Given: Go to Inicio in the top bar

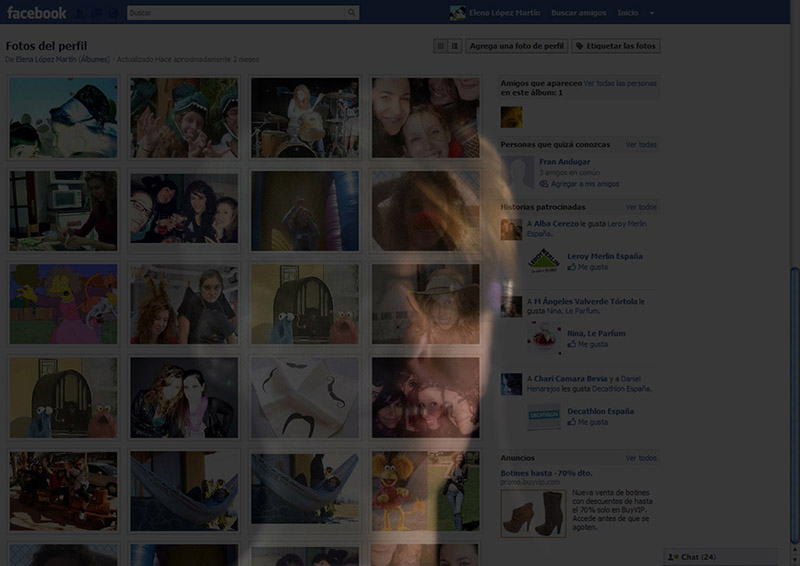Looking at the screenshot, I should pos(628,13).
